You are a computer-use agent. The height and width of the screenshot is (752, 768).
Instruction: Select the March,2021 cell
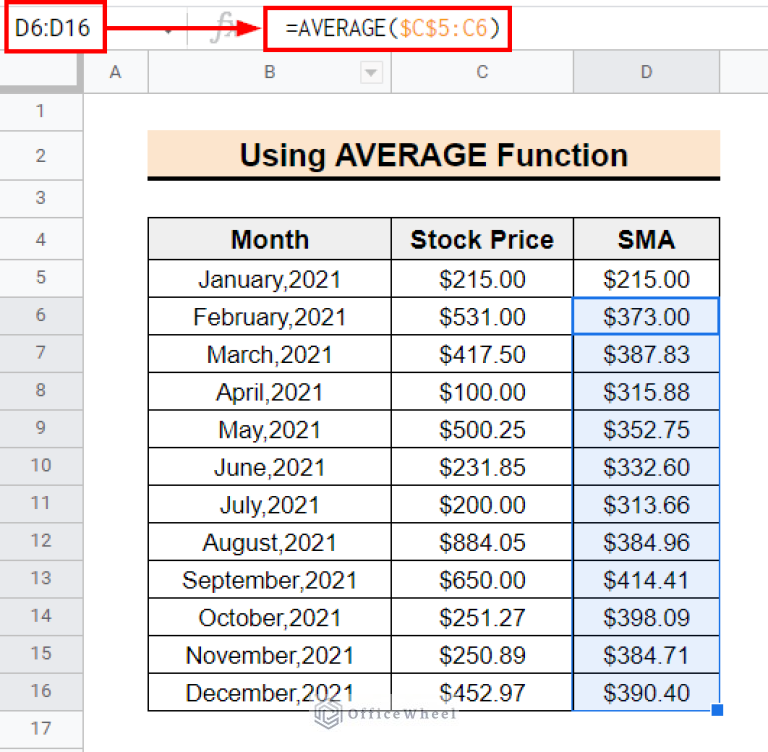click(x=269, y=354)
